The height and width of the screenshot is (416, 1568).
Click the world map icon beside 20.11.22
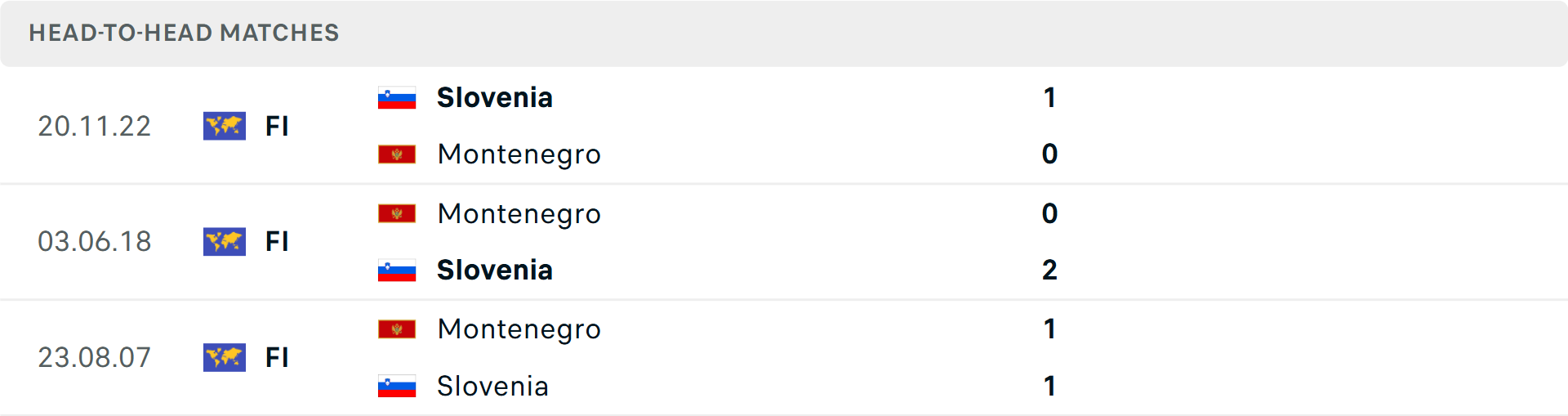point(225,126)
